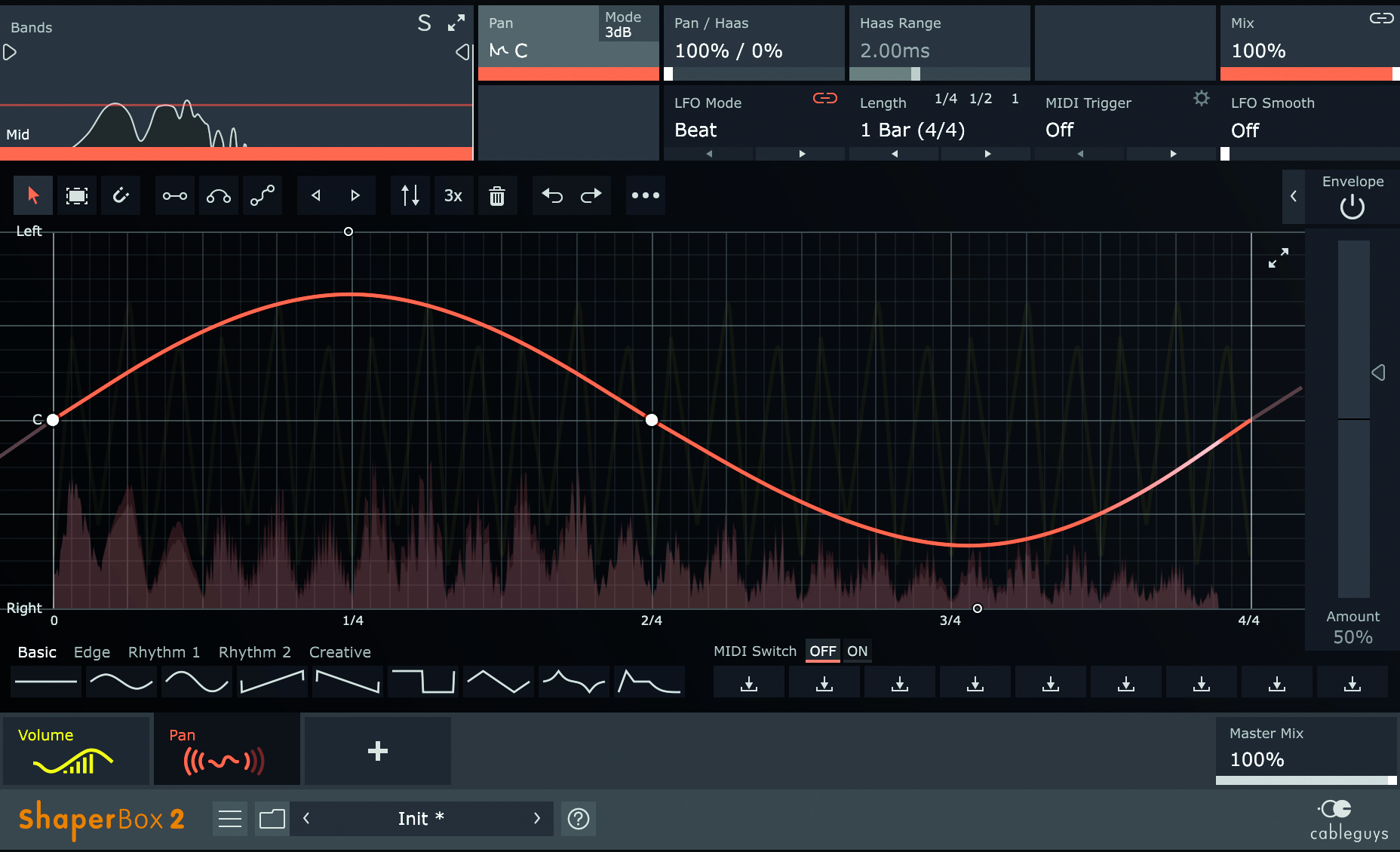The width and height of the screenshot is (1400, 852).
Task: Switch to the Edge waves tab
Action: click(92, 652)
